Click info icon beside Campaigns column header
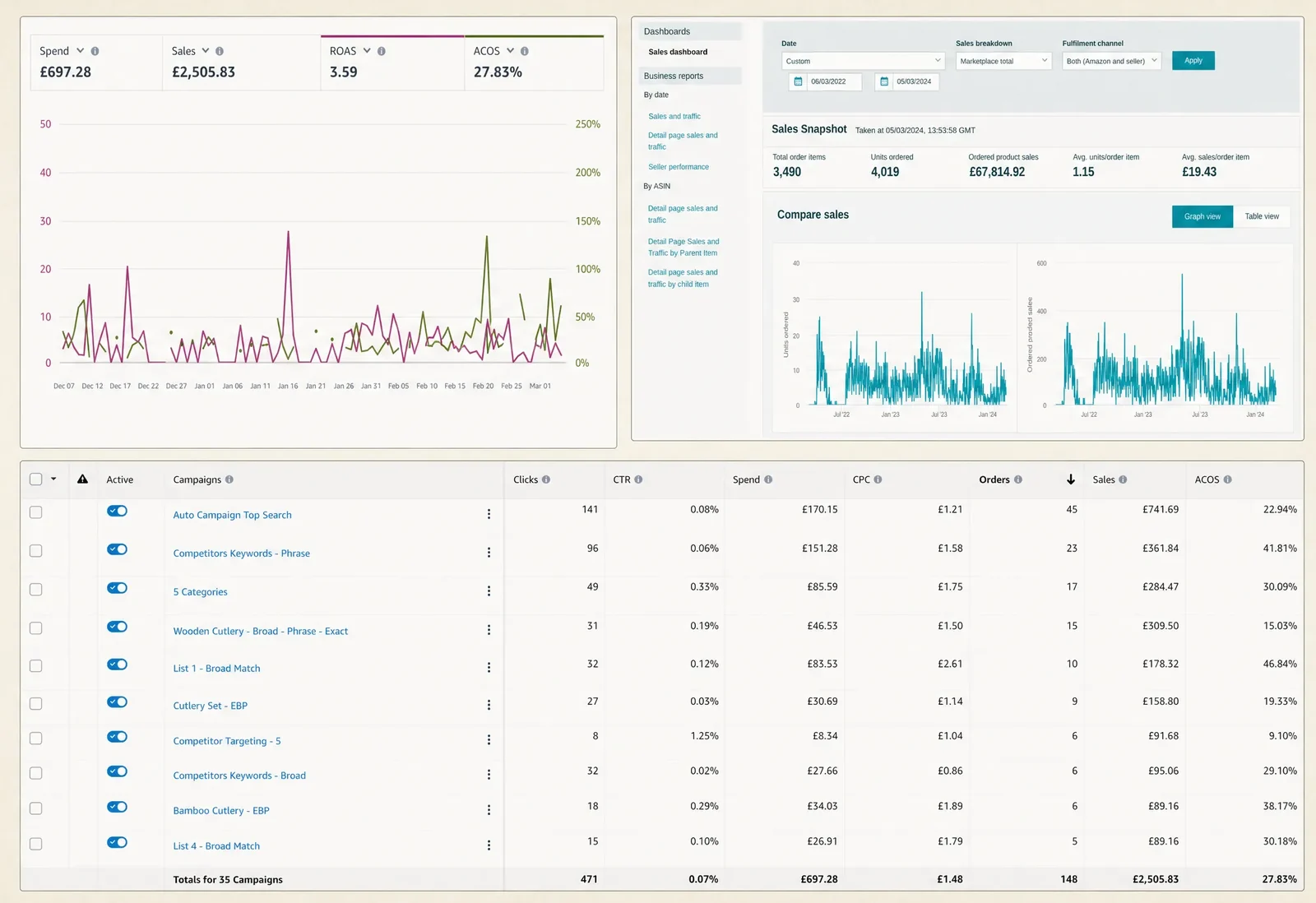Viewport: 1316px width, 903px height. (x=229, y=479)
